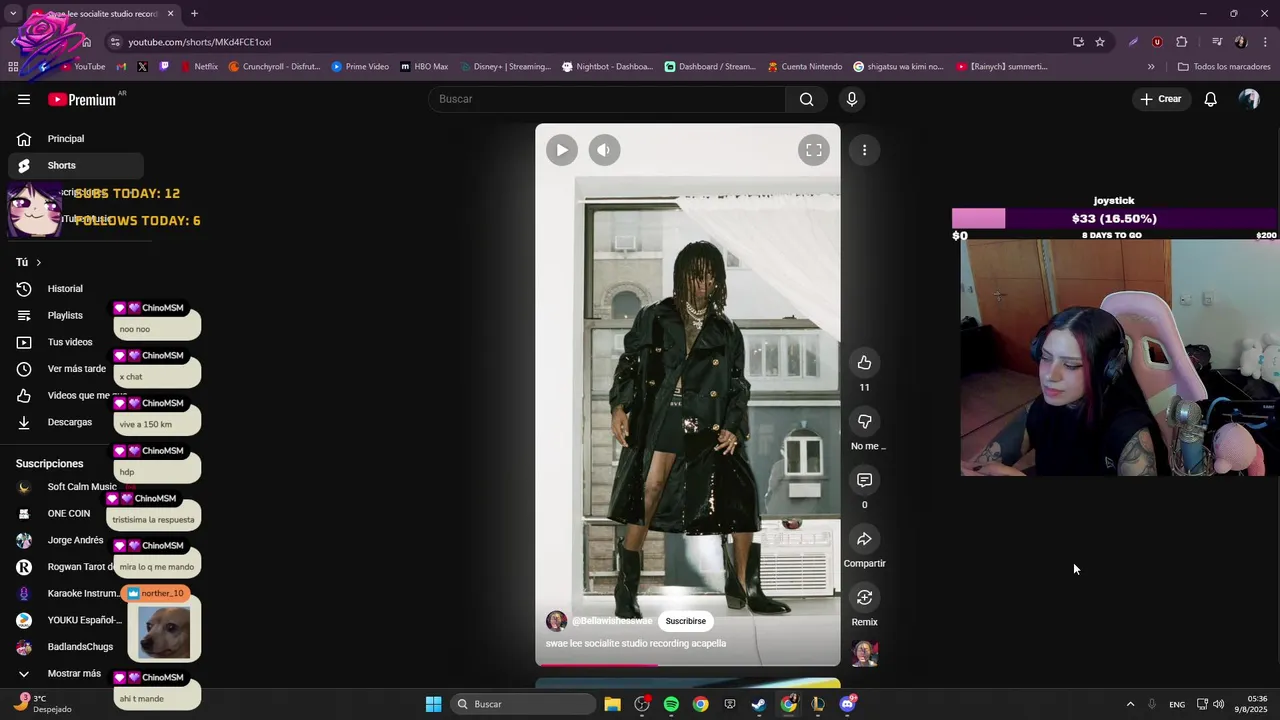Share the short via Compartir icon
The height and width of the screenshot is (720, 1280).
tap(864, 539)
